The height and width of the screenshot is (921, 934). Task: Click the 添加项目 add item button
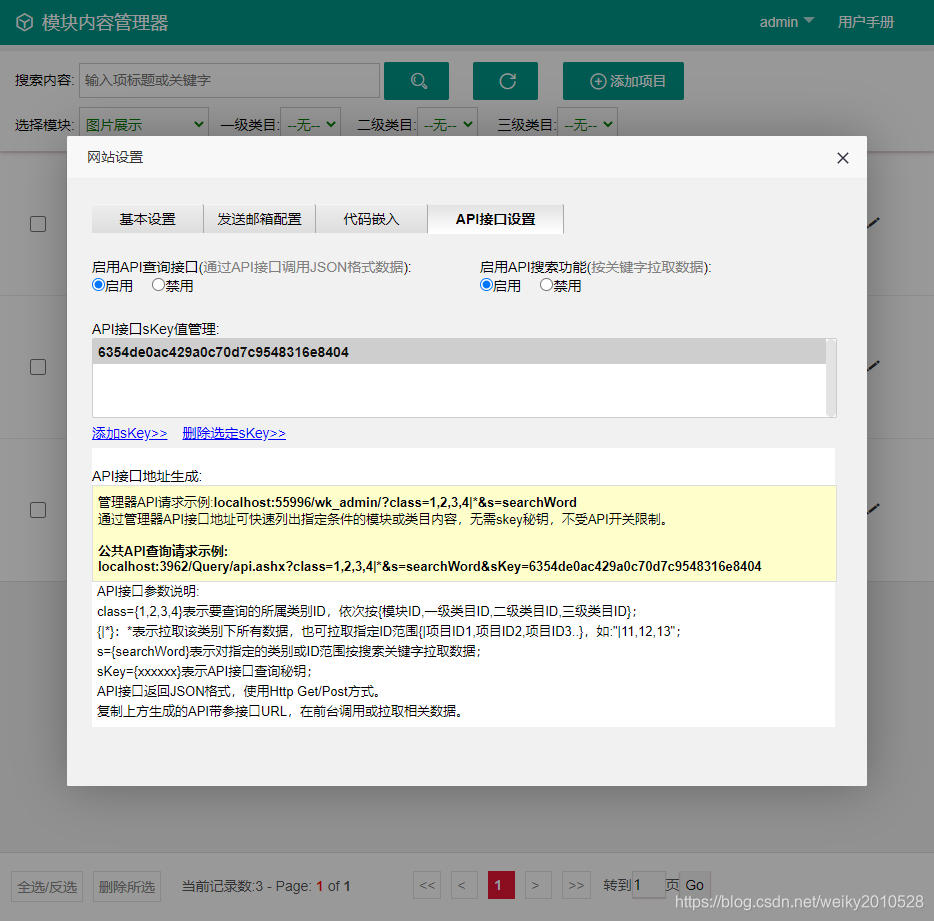click(x=623, y=81)
